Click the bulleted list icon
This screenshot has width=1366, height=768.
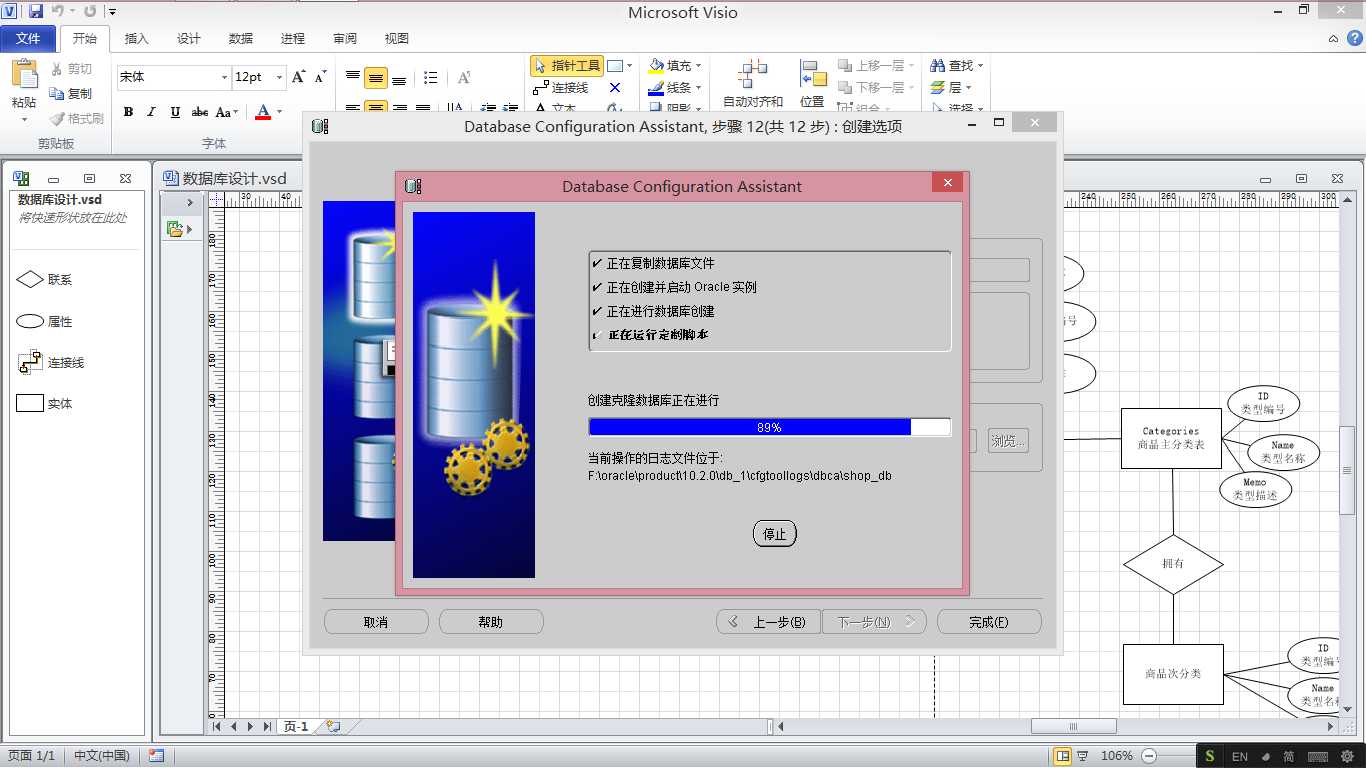tap(431, 77)
